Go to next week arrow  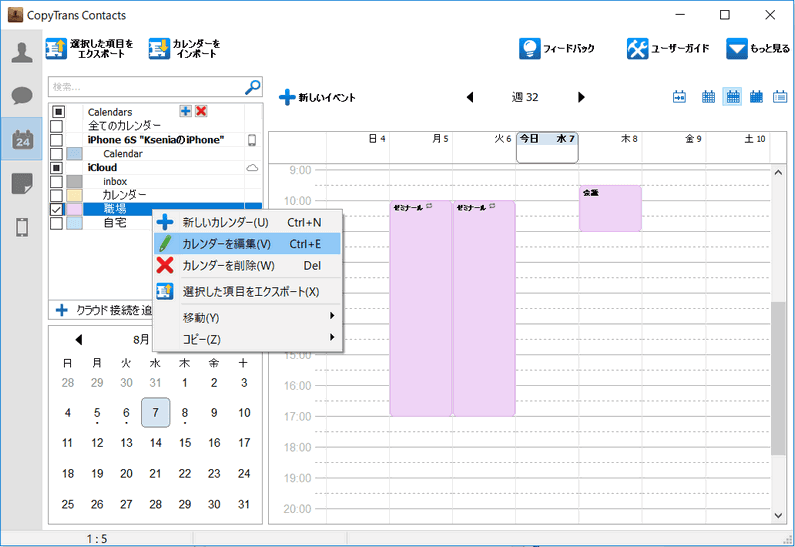tap(581, 97)
